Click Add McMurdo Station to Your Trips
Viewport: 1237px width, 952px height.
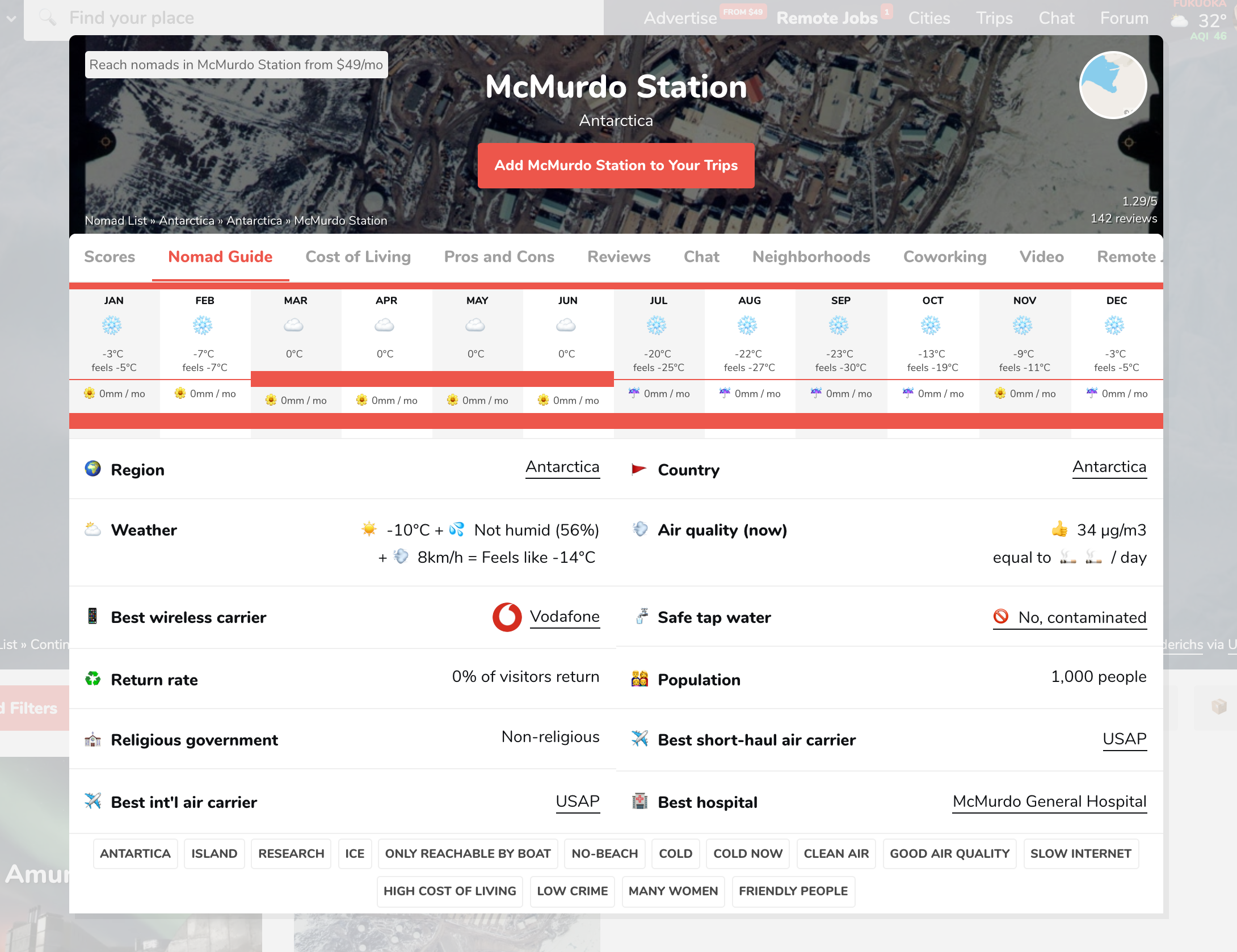point(616,166)
